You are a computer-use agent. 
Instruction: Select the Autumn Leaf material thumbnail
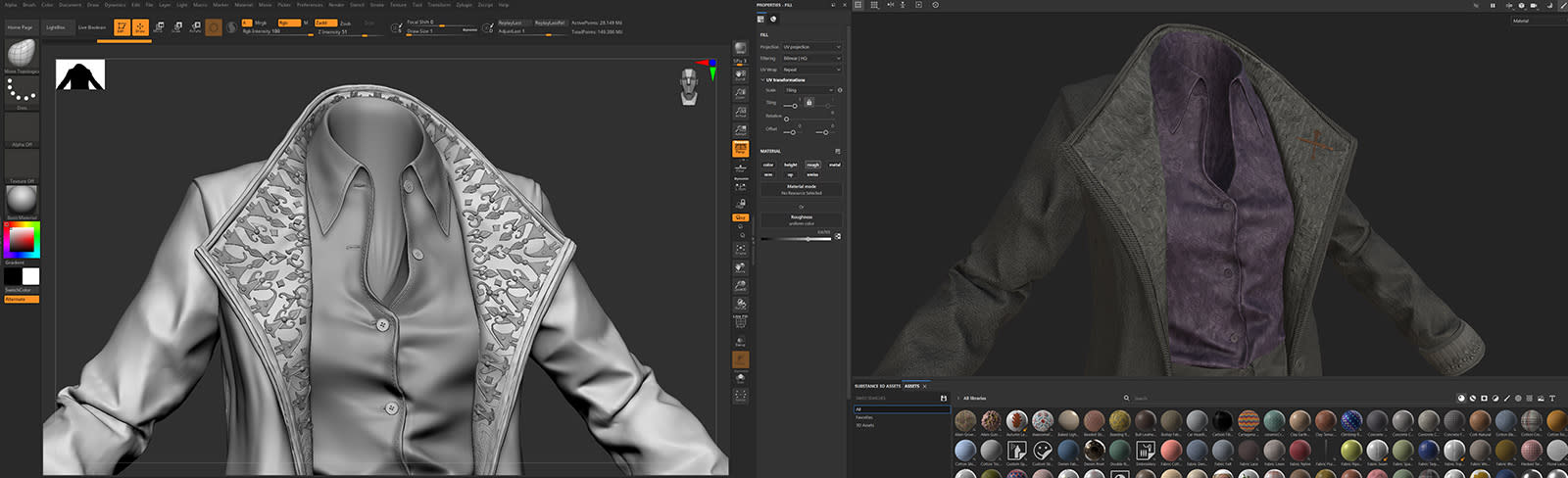1017,421
